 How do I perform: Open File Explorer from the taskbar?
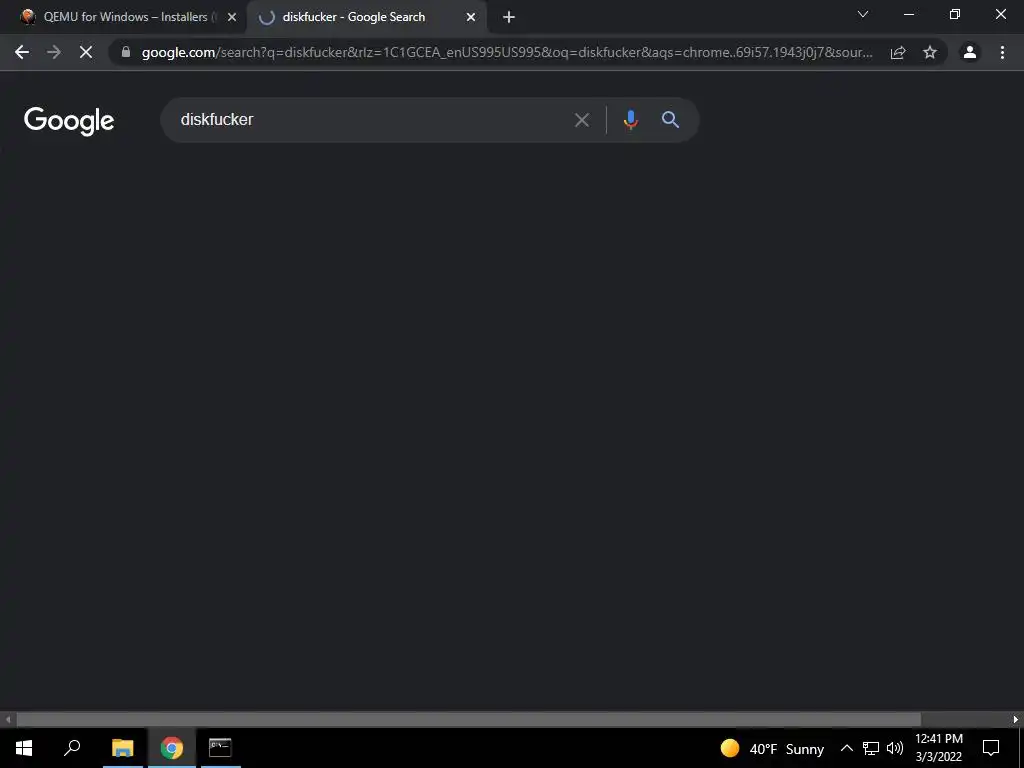click(122, 748)
